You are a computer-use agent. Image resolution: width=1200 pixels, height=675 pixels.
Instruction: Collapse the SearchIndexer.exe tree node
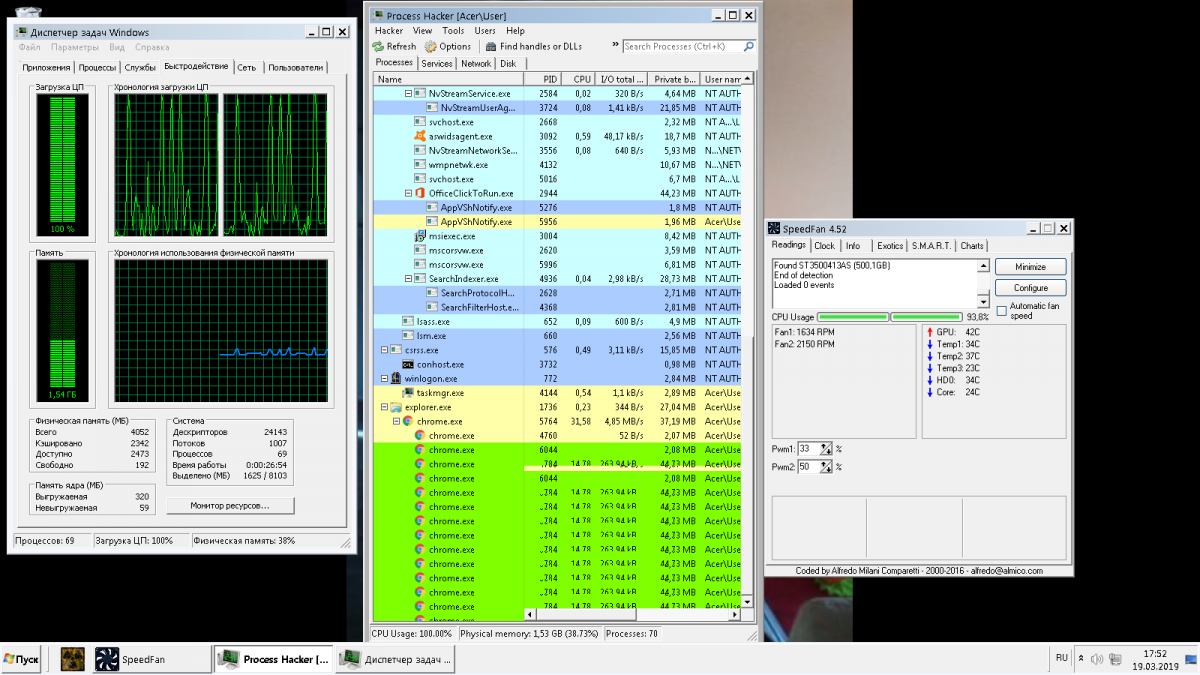(408, 279)
